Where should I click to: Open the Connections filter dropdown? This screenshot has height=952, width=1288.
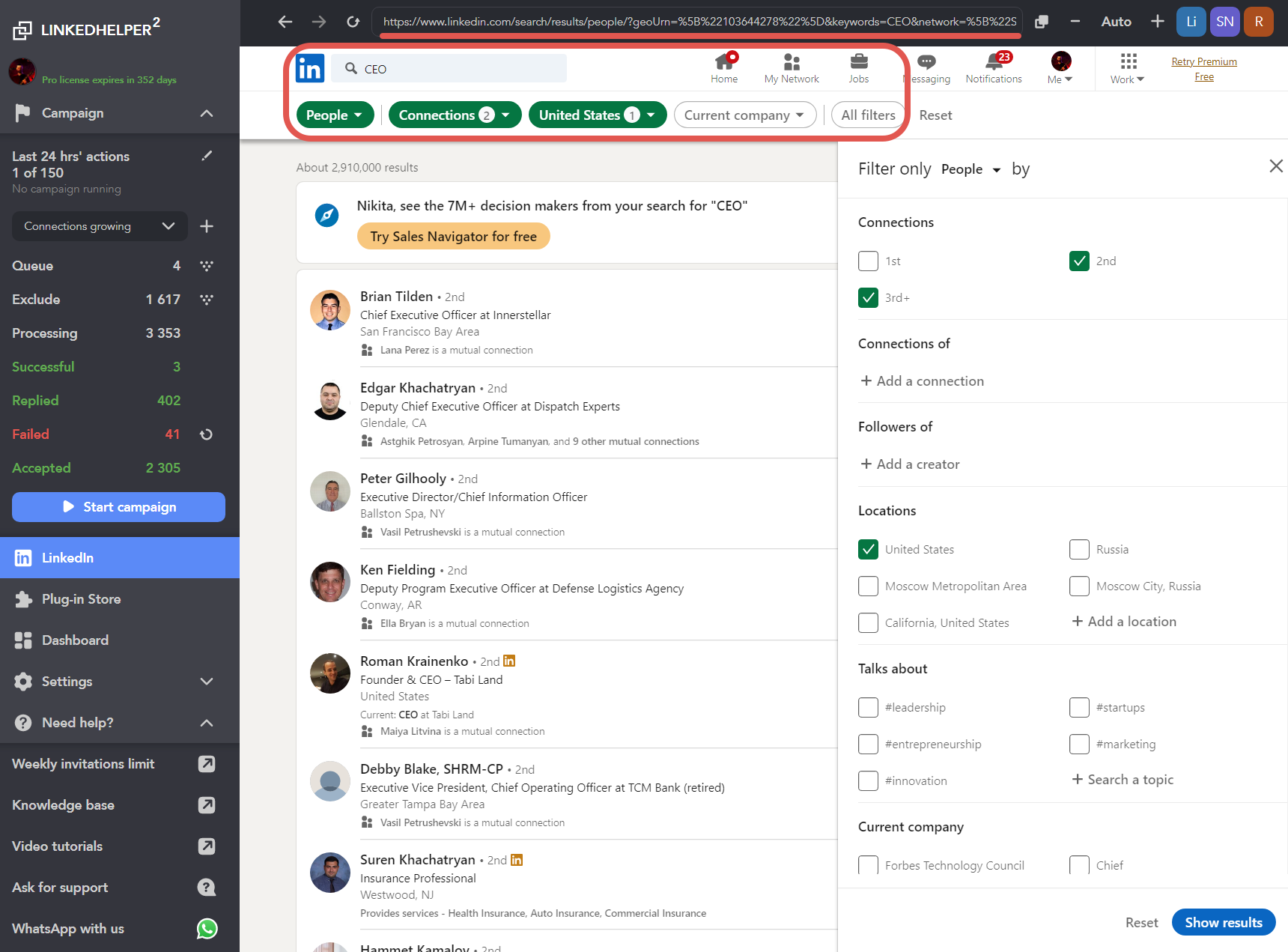(455, 115)
